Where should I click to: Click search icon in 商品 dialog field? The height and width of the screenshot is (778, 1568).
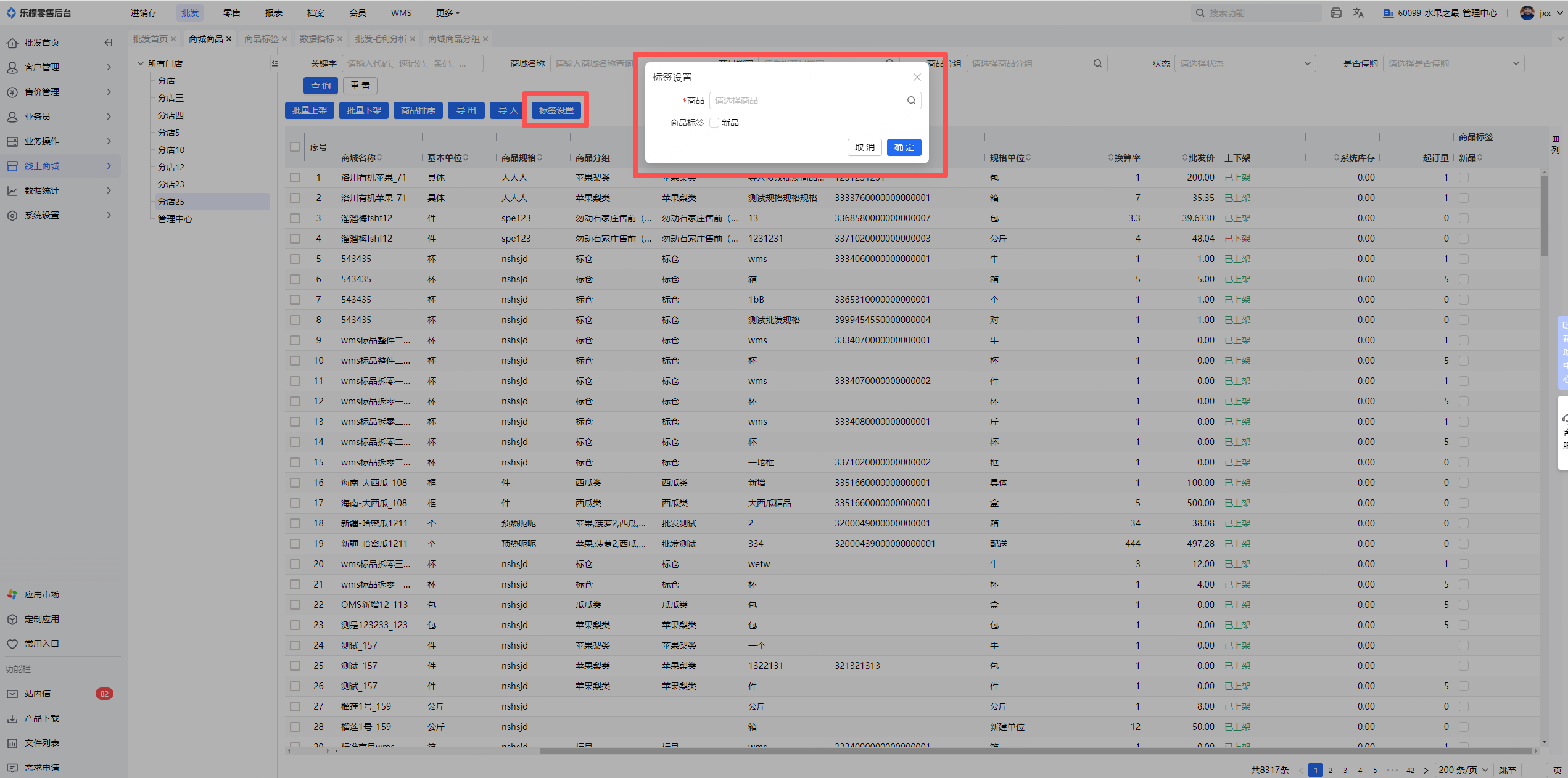[x=911, y=100]
